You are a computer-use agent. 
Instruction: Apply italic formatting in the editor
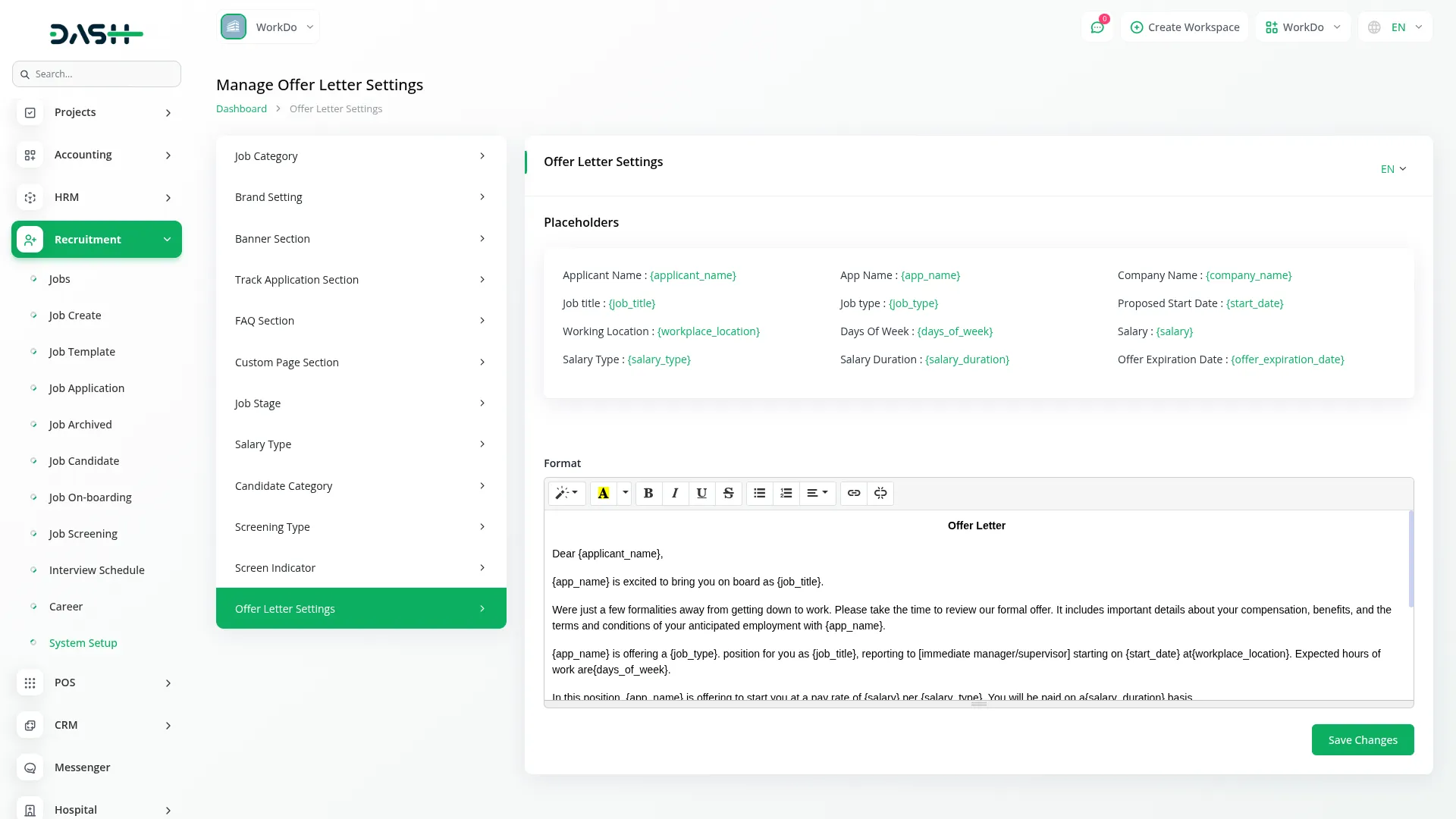(x=675, y=493)
